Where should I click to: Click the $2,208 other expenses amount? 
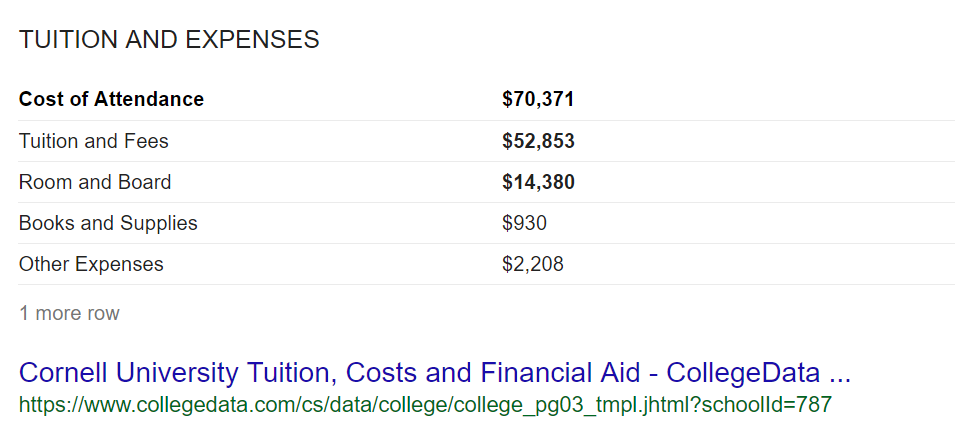coord(533,264)
